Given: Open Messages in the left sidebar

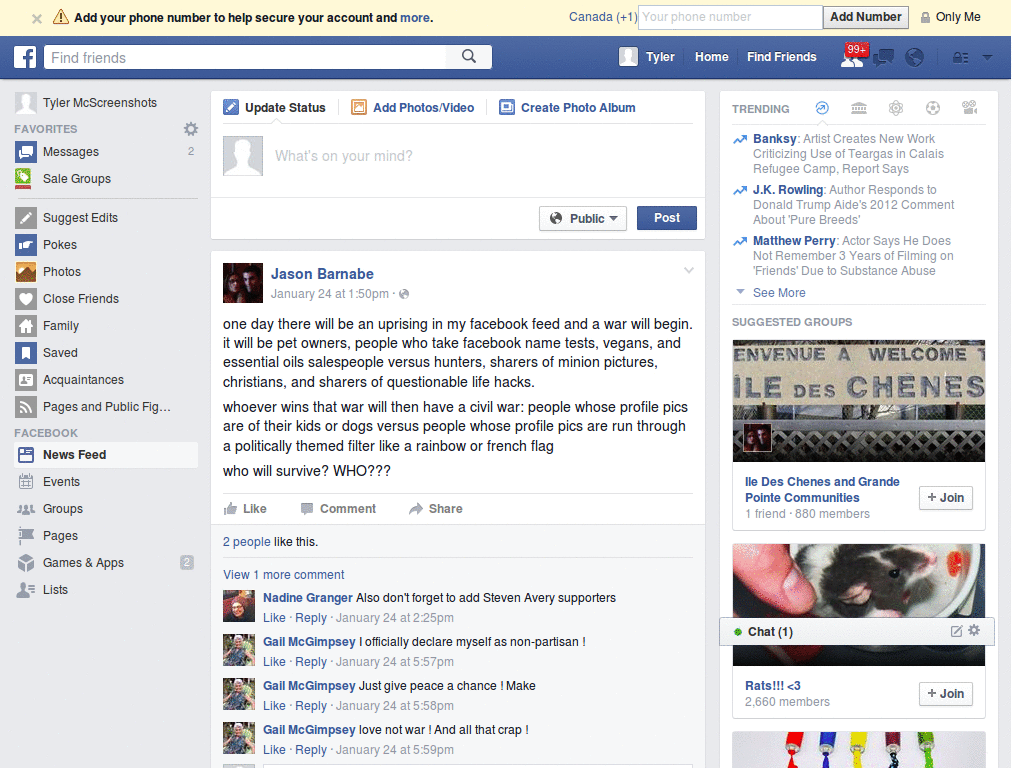Looking at the screenshot, I should (106, 152).
